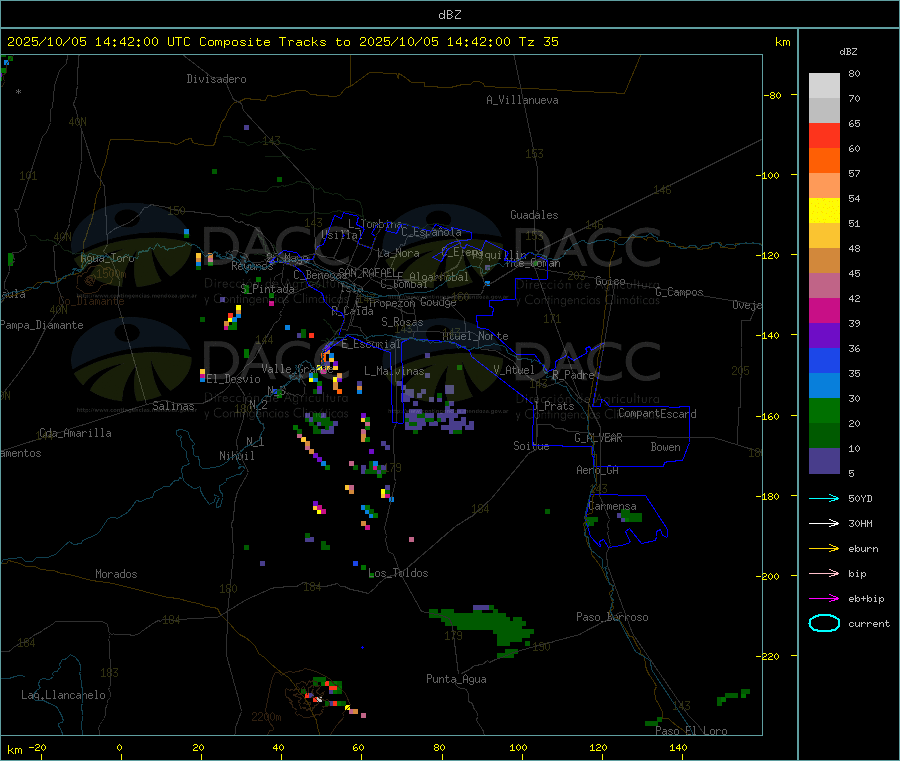Select the green 20-30 dBZ color swatch
This screenshot has height=761, width=900.
[x=824, y=410]
